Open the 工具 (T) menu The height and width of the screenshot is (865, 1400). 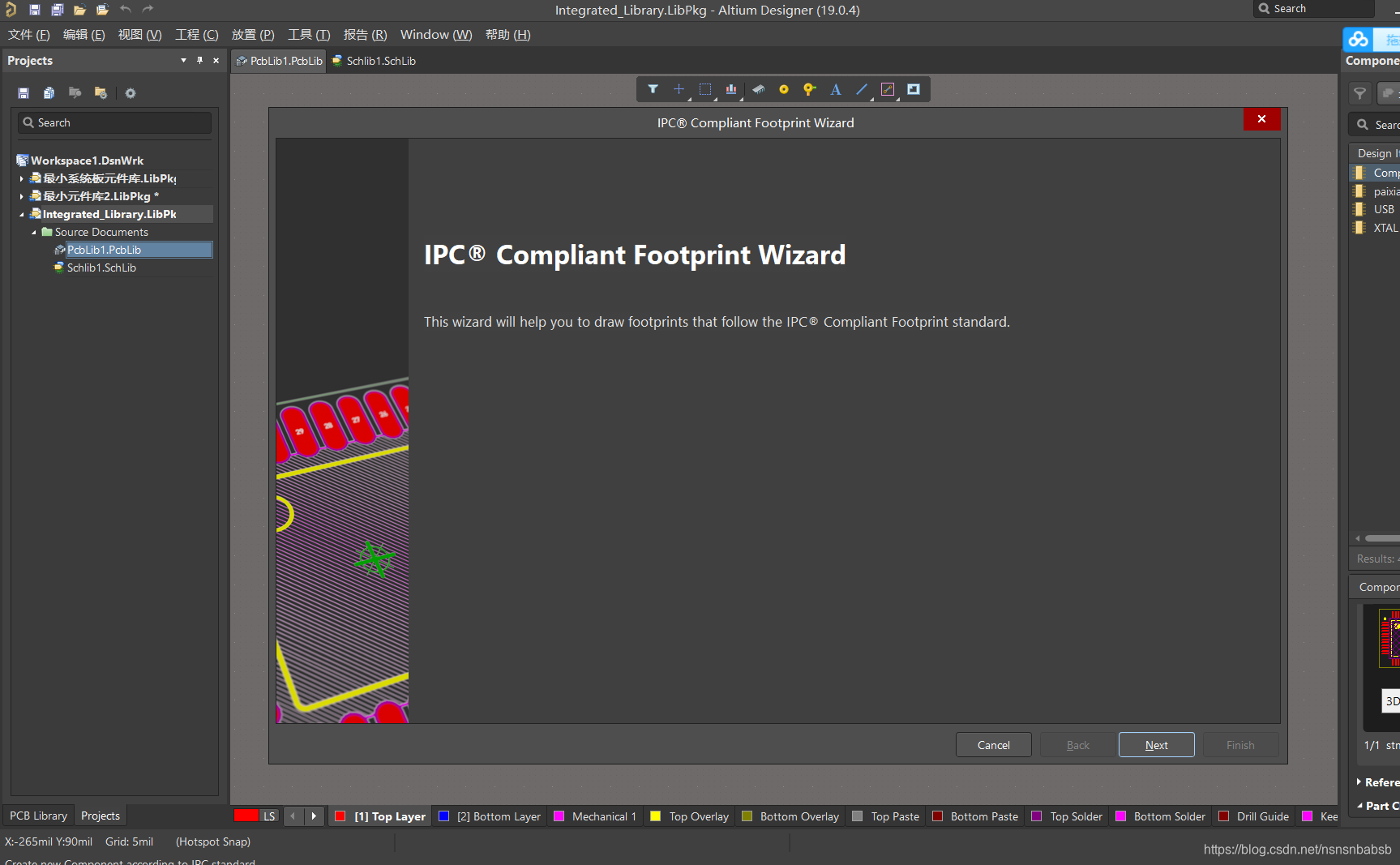[x=309, y=35]
